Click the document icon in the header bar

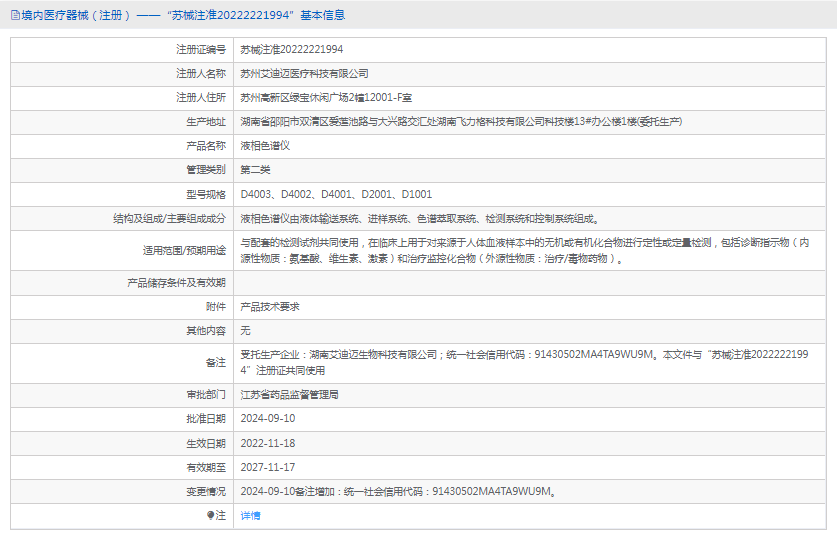(x=15, y=15)
